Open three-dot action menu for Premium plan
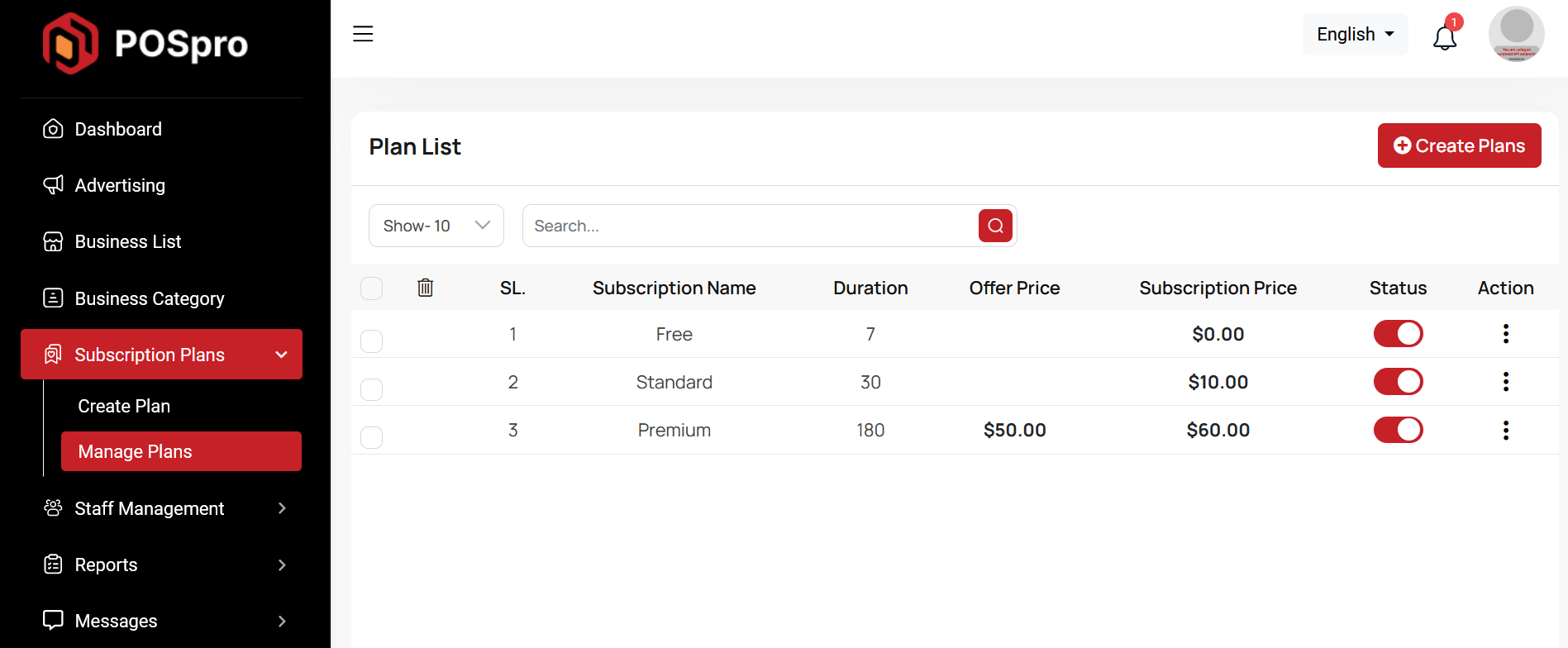1568x648 pixels. [1505, 430]
